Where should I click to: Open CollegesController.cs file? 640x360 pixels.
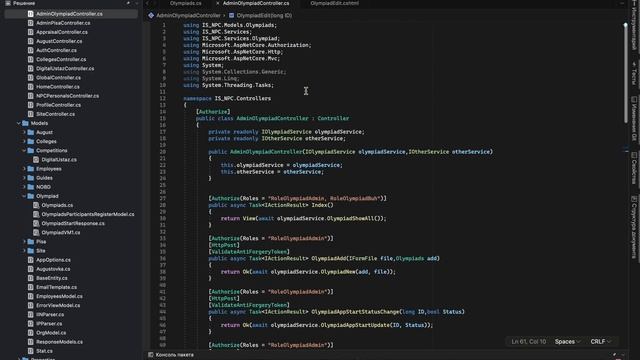pyautogui.click(x=61, y=60)
